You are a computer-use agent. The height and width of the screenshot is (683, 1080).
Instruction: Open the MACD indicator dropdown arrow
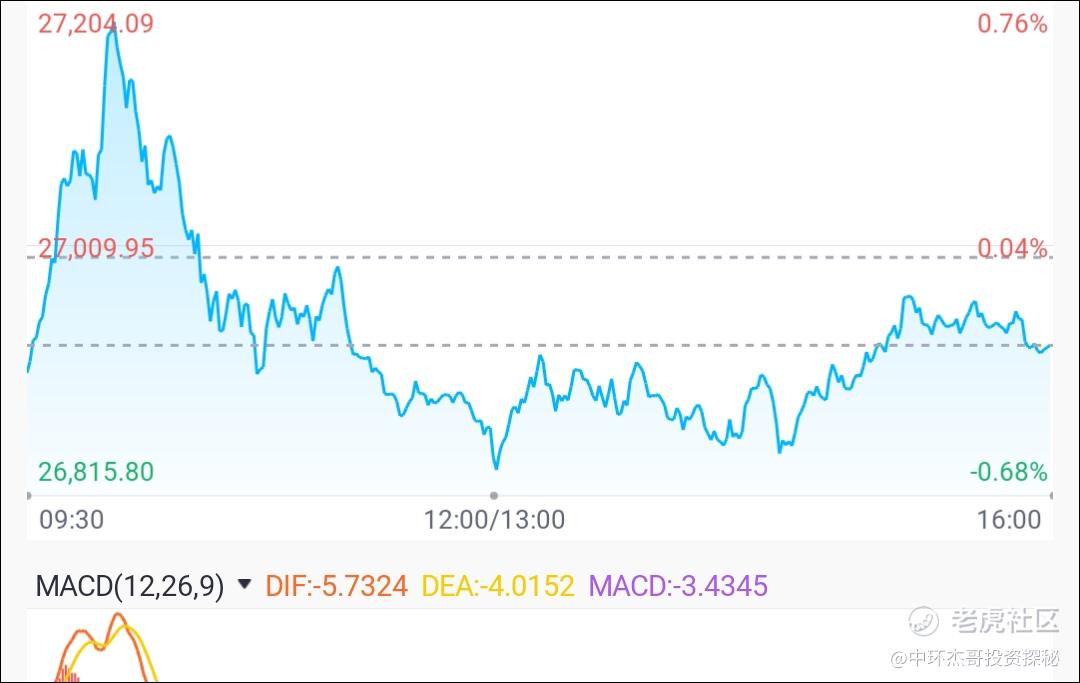[244, 585]
